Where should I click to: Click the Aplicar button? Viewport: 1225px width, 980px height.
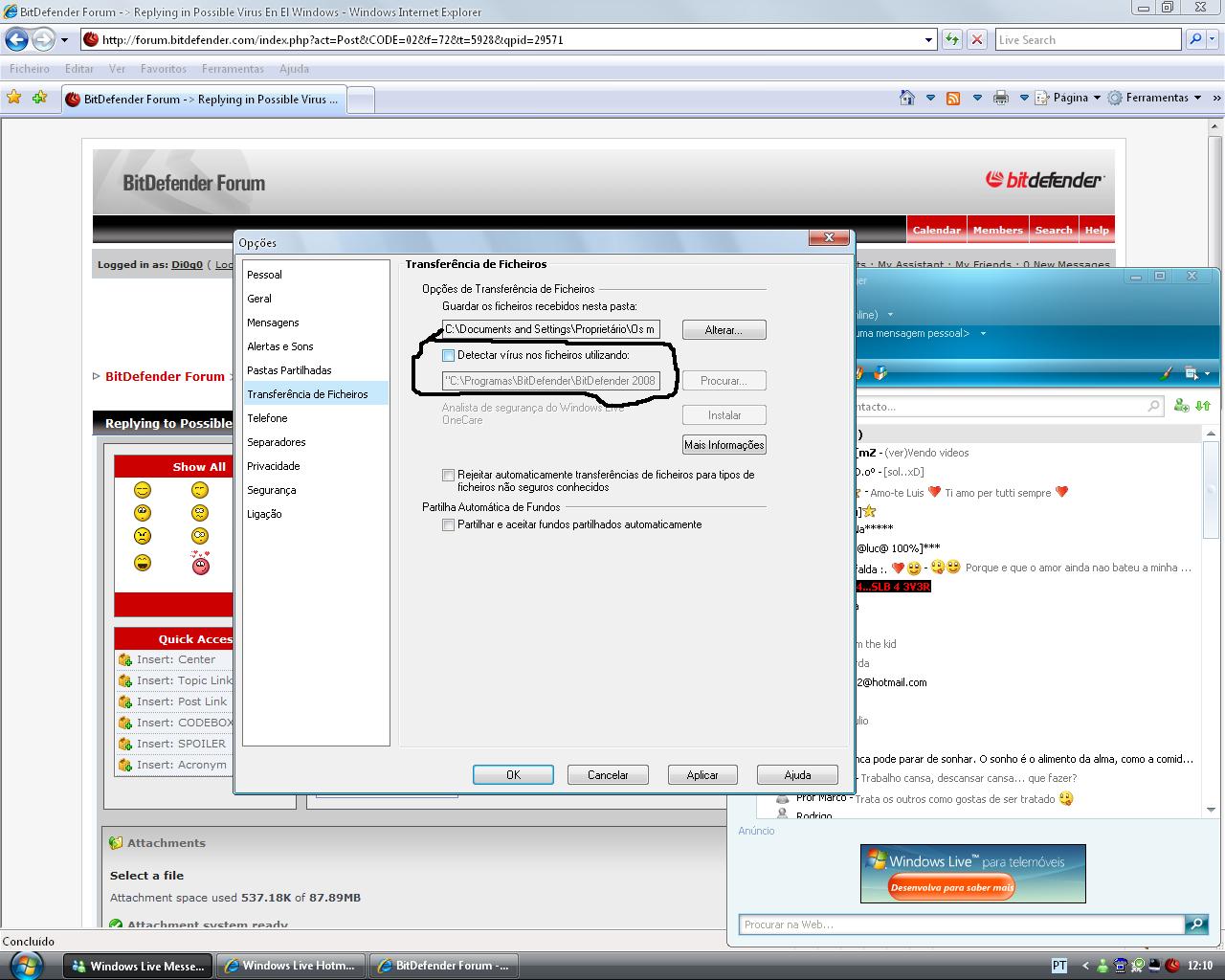tap(702, 775)
